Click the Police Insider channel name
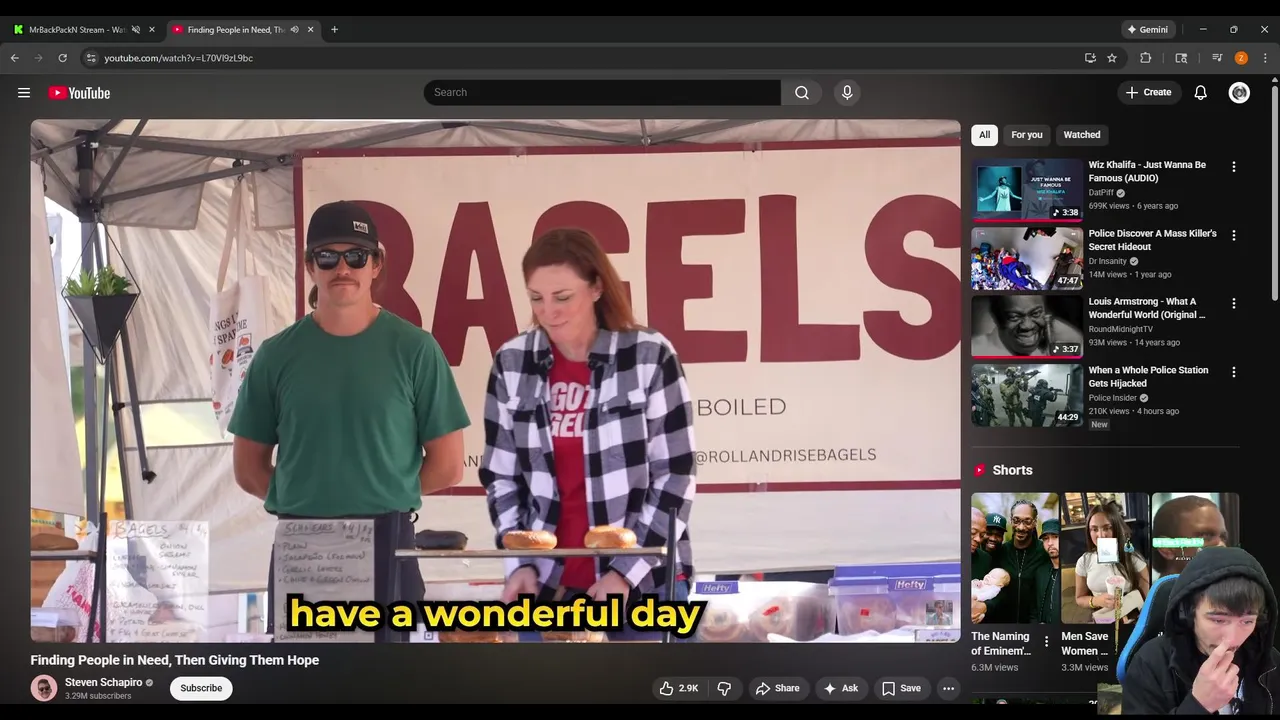 point(1112,398)
